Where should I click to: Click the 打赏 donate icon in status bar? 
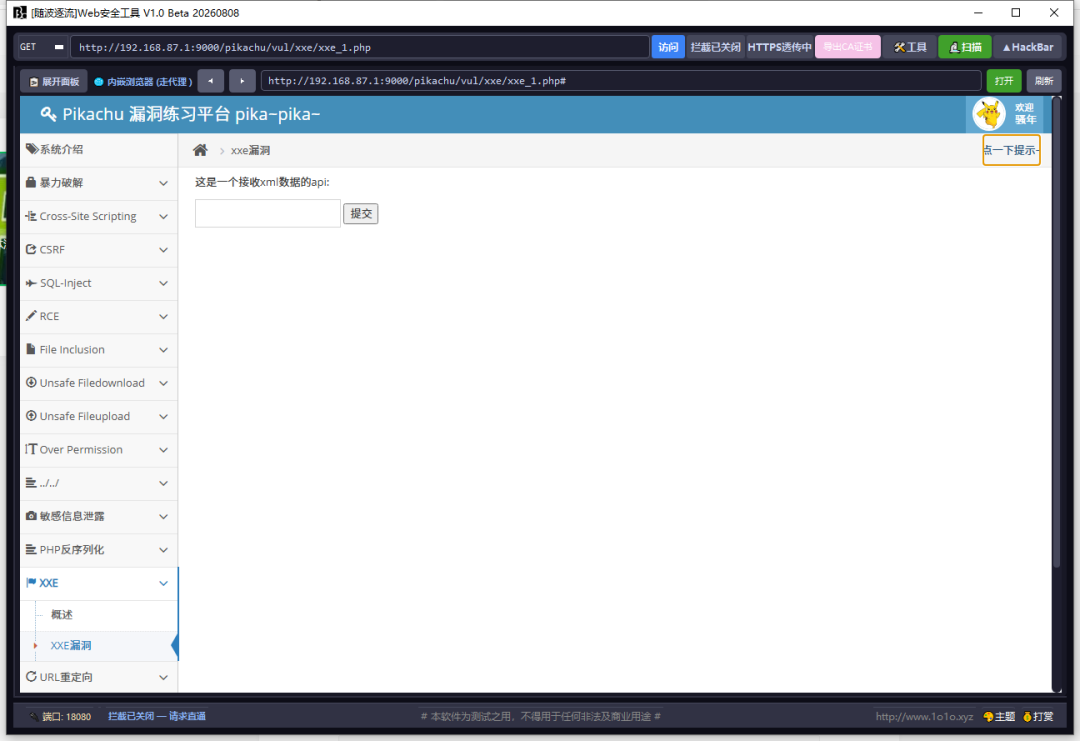tap(1038, 716)
